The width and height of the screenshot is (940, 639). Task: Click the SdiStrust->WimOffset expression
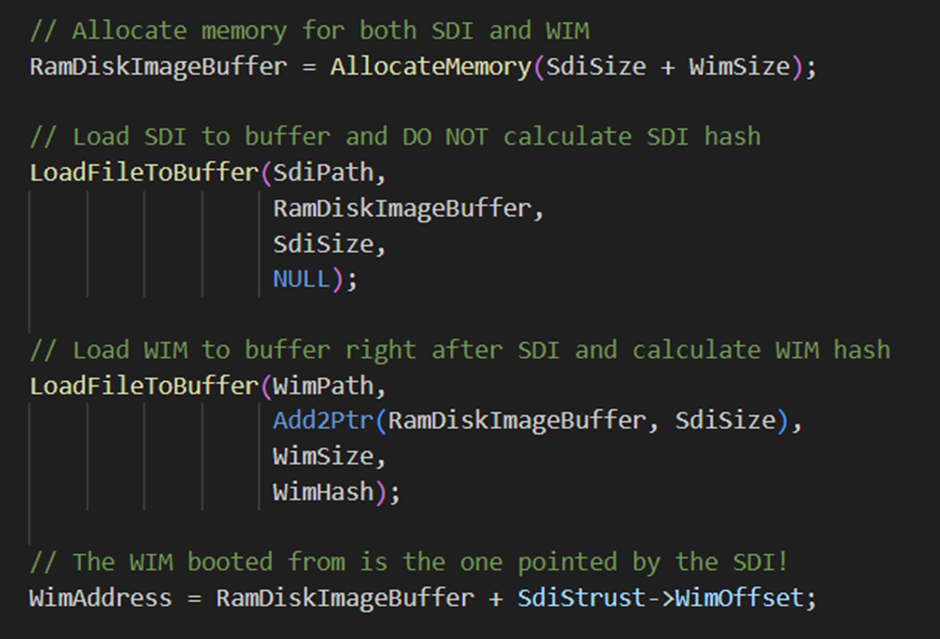point(660,598)
